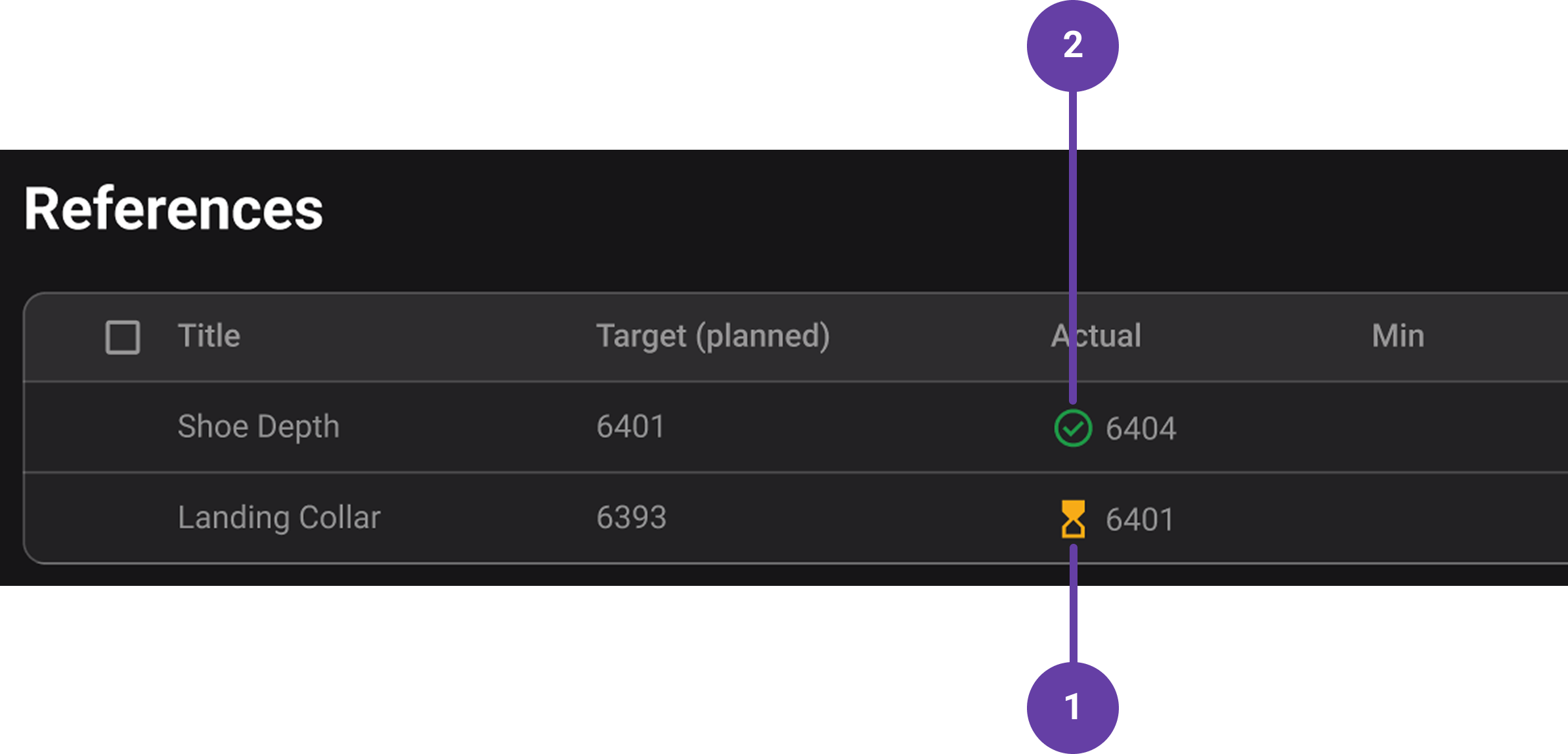
Task: Sort by the Title column header
Action: (x=209, y=336)
